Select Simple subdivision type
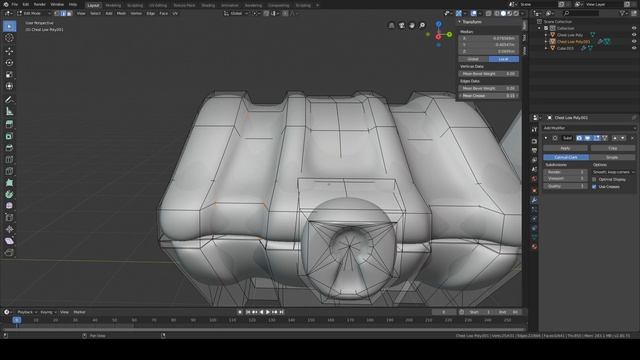The width and height of the screenshot is (640, 360). coord(612,157)
